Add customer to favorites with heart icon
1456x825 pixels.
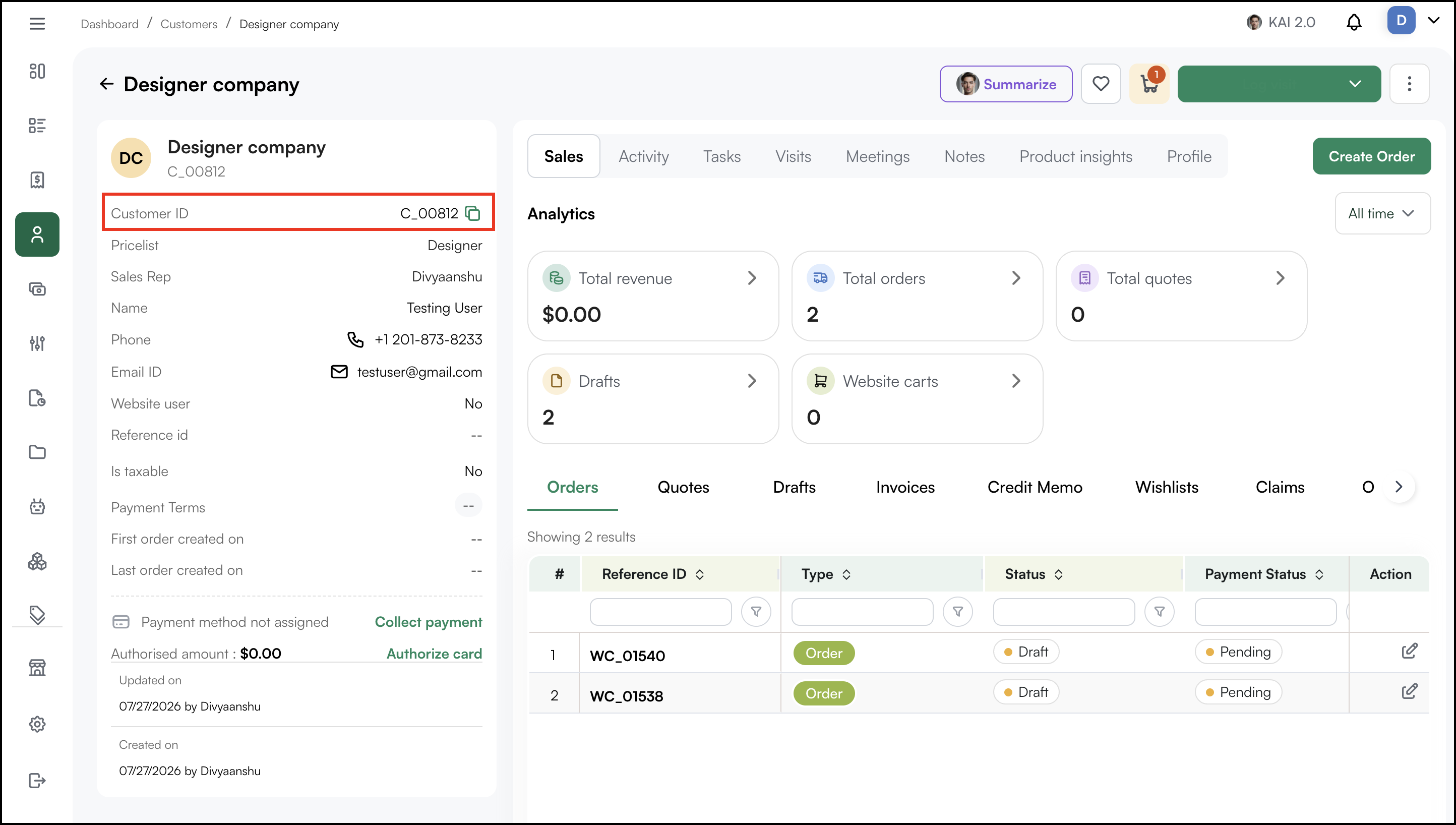[1101, 84]
